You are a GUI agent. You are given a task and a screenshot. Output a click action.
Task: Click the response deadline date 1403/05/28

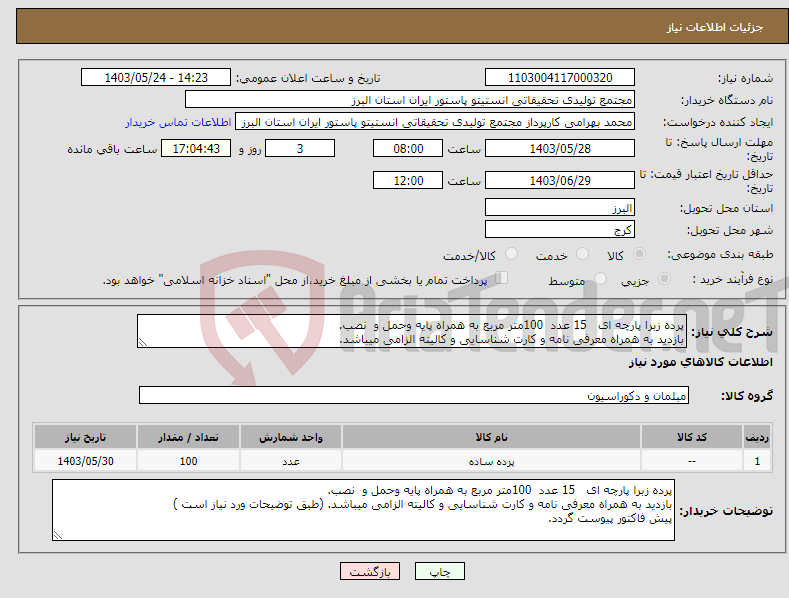tap(560, 148)
